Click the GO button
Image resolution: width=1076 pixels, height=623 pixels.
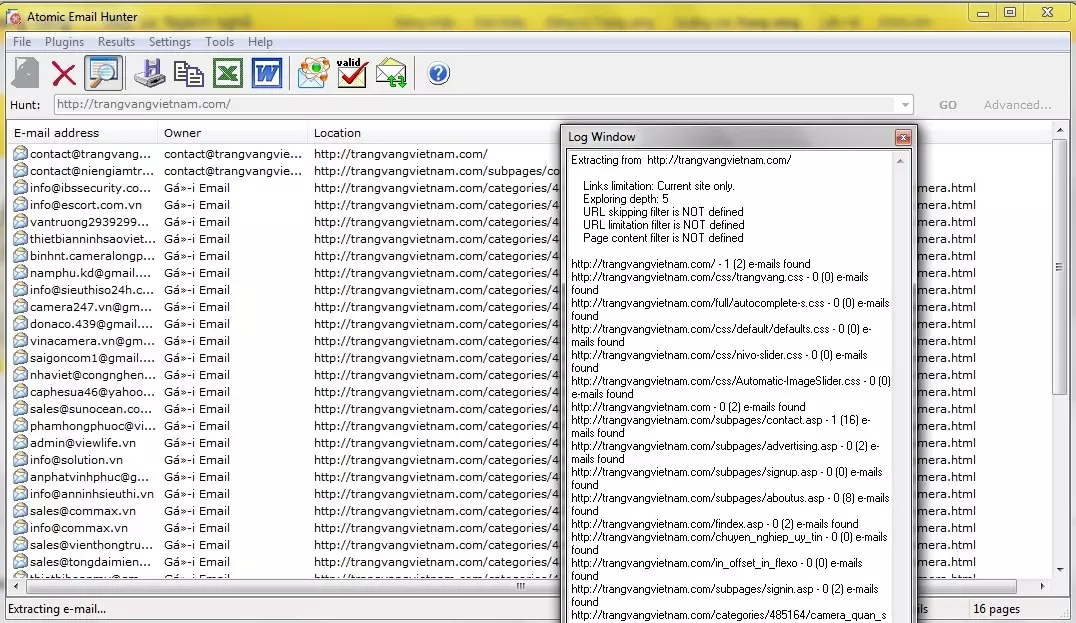pos(948,105)
